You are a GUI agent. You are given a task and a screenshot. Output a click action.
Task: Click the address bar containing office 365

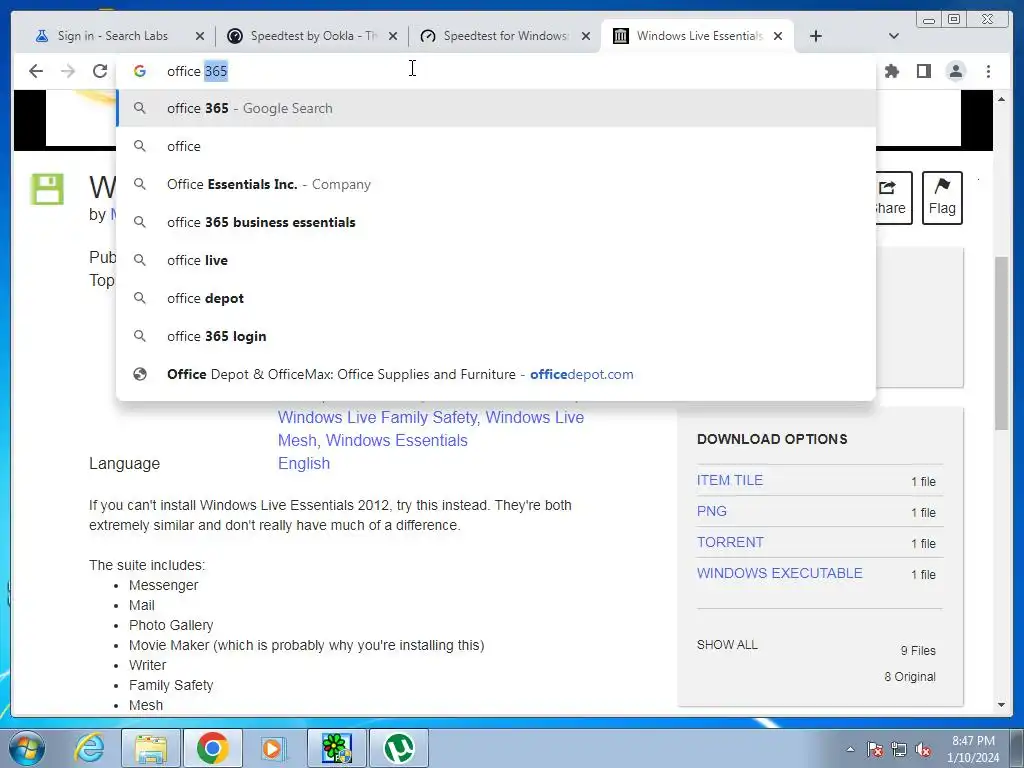496,71
